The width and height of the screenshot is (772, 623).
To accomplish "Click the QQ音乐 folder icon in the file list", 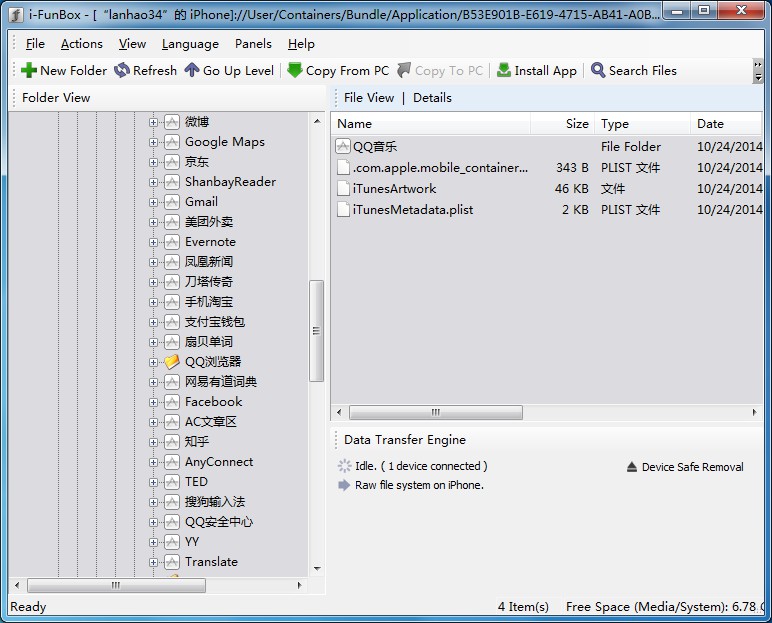I will 343,146.
